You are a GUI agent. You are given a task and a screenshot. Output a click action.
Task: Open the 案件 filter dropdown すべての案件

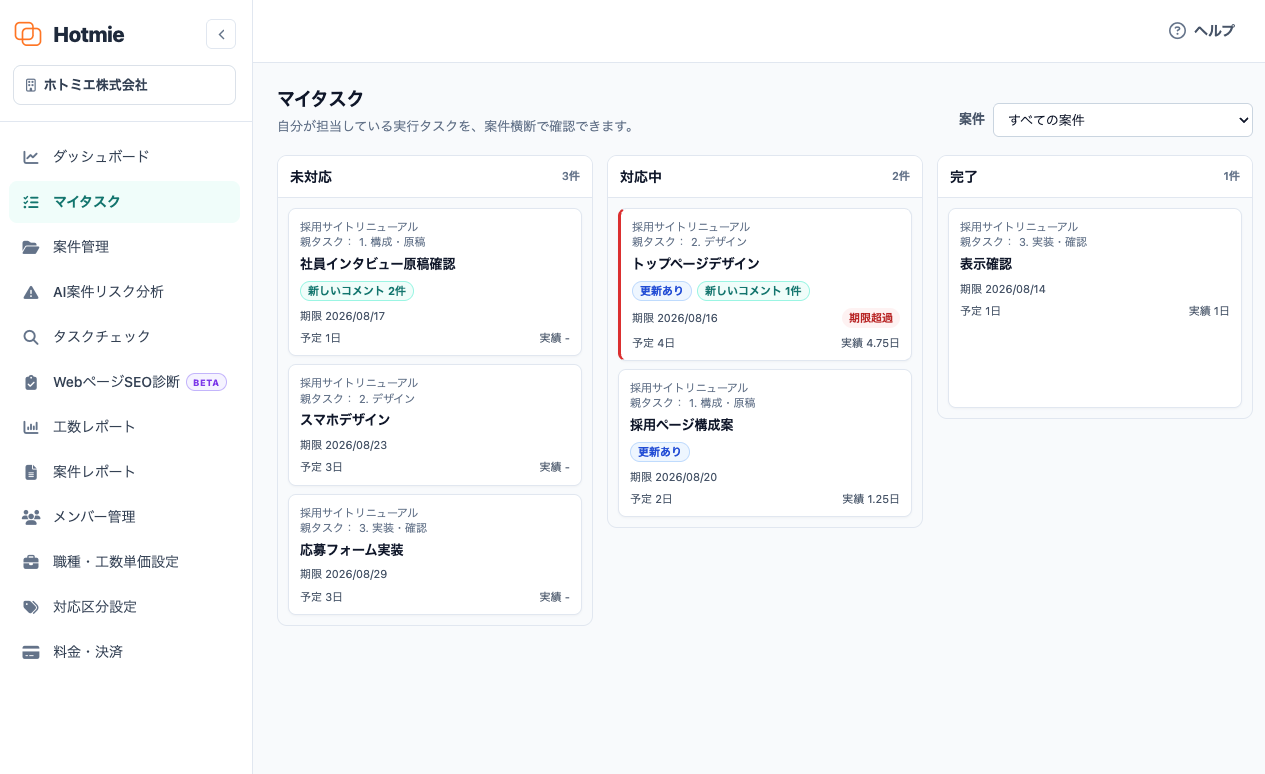point(1122,120)
